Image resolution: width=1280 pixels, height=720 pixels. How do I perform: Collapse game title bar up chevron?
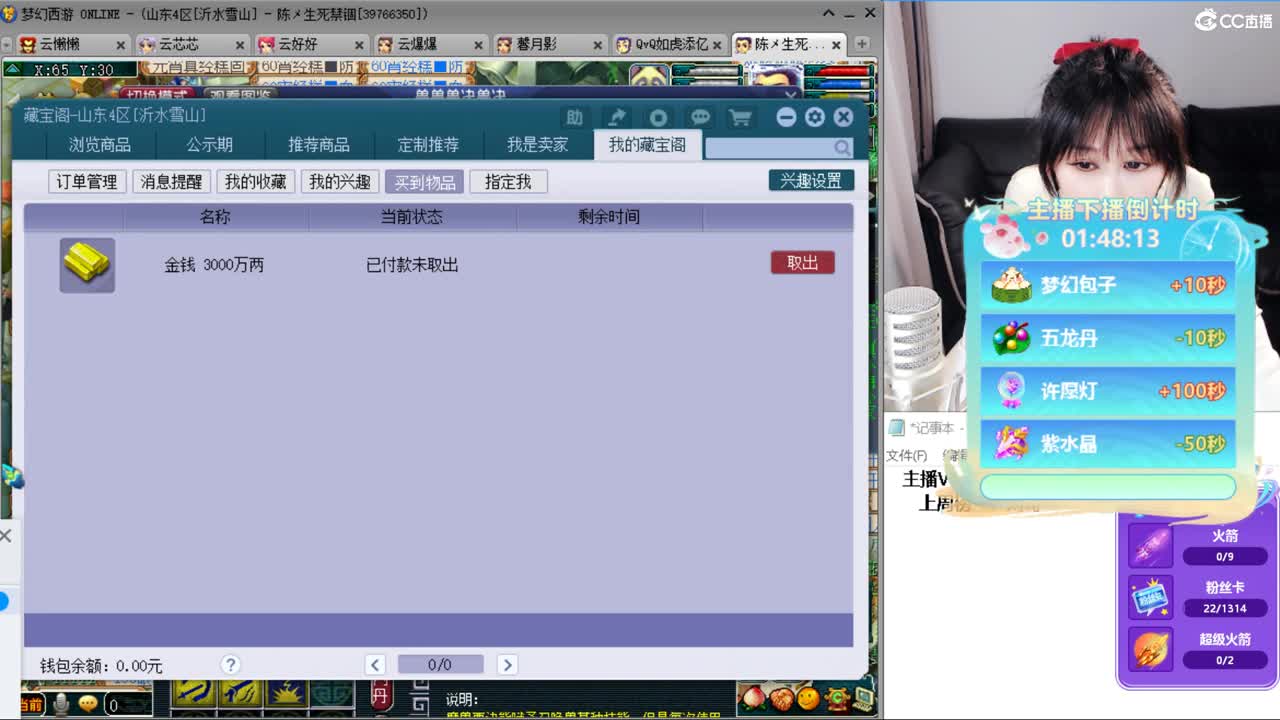[829, 13]
